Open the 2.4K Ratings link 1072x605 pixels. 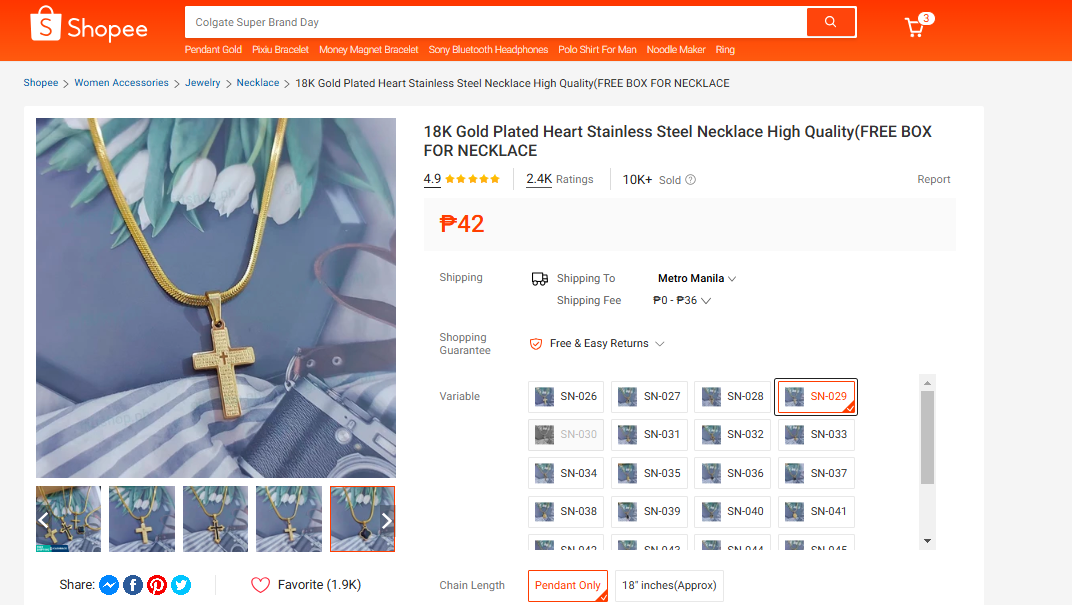559,180
